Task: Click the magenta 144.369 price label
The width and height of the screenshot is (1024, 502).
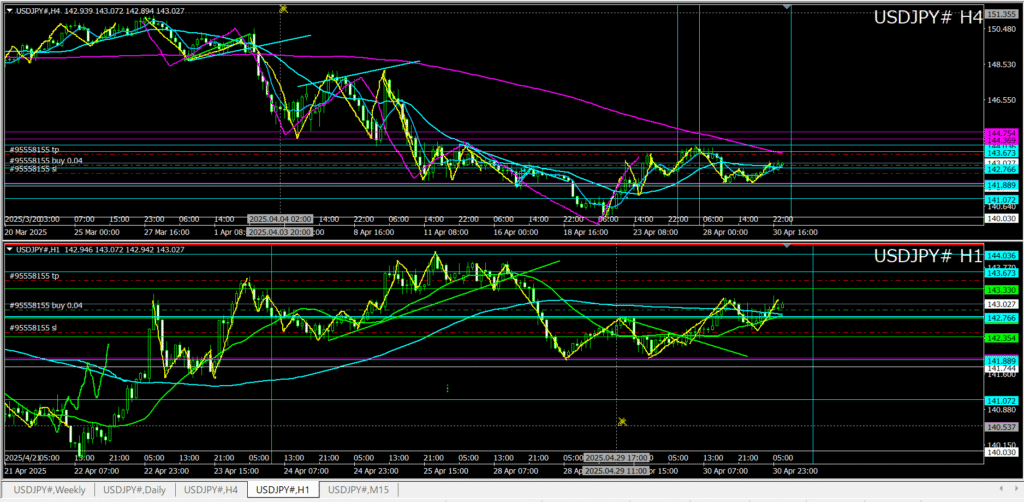Action: pyautogui.click(x=1001, y=140)
